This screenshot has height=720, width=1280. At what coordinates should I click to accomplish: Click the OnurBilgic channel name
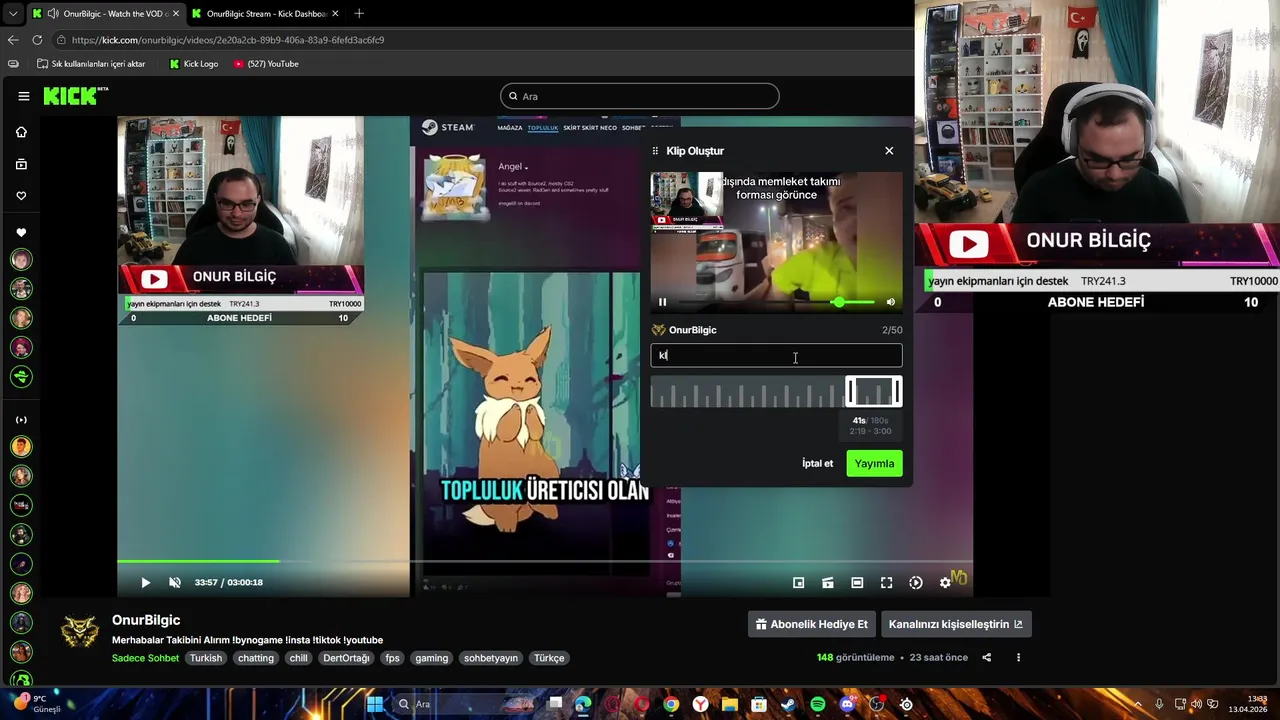146,620
